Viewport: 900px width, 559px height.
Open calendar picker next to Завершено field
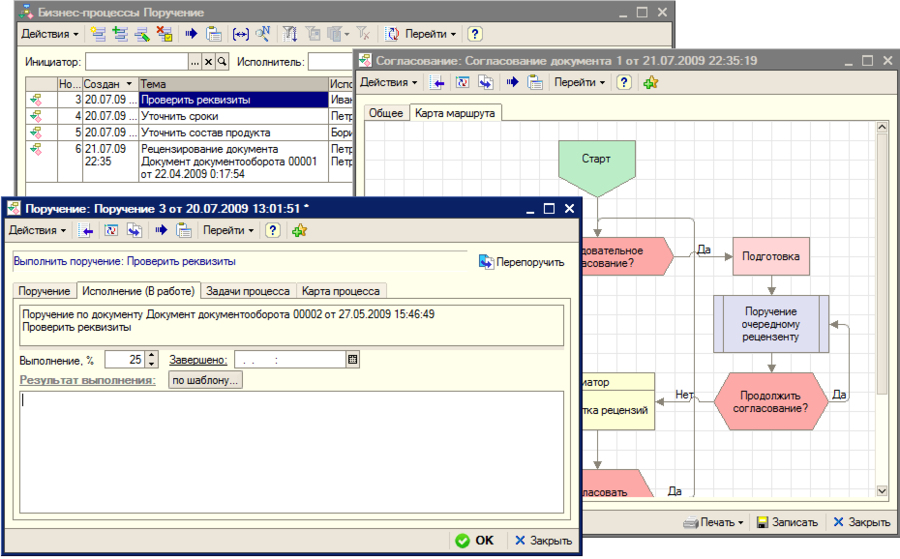click(353, 360)
